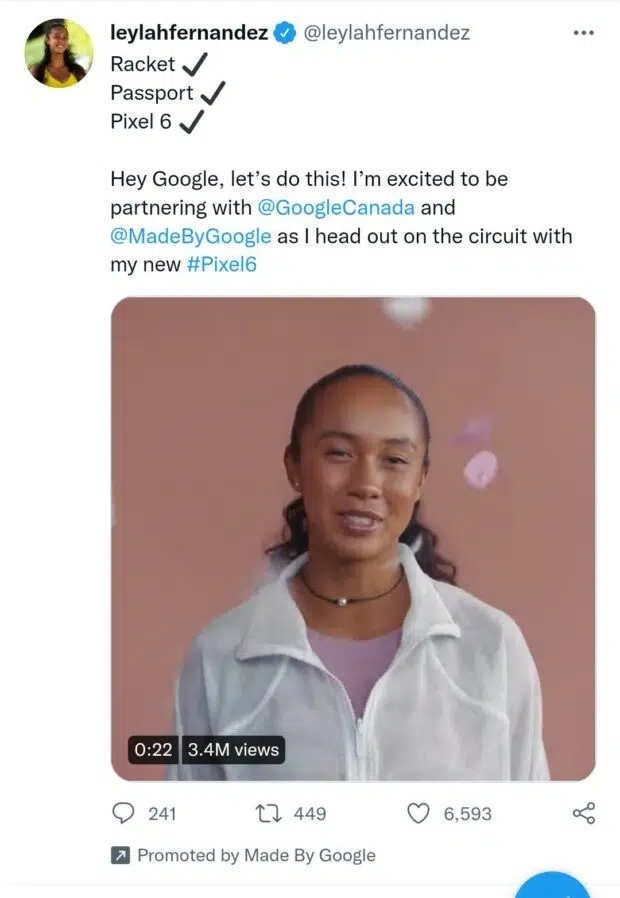Click the Promoted arrow icon
The height and width of the screenshot is (898, 620).
(x=120, y=856)
